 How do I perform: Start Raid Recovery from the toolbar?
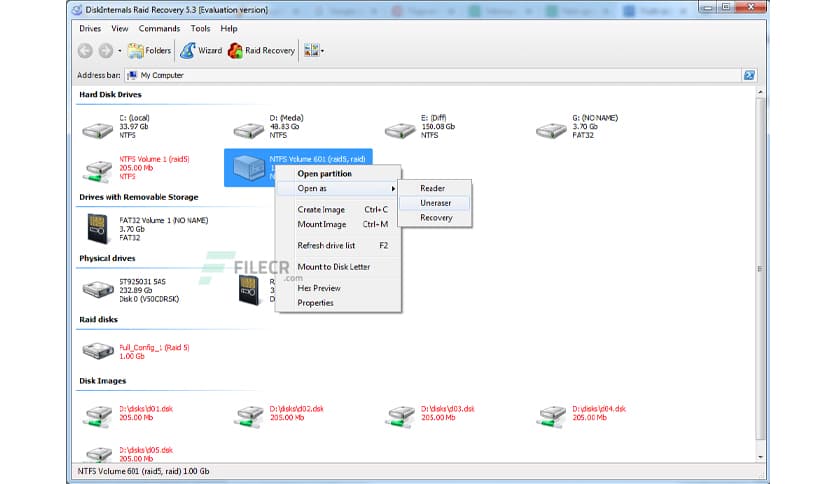coord(261,51)
